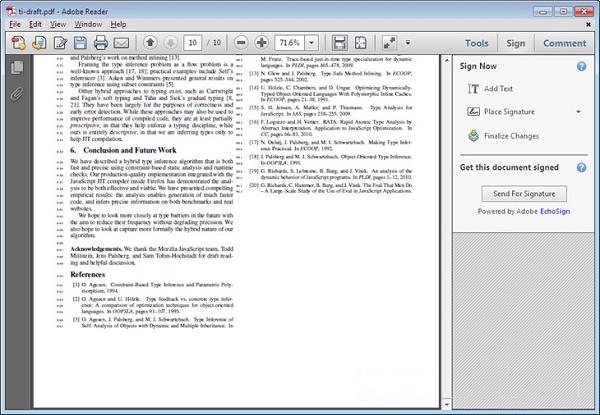Open the Edit menu
This screenshot has height=415, width=600.
[35, 24]
